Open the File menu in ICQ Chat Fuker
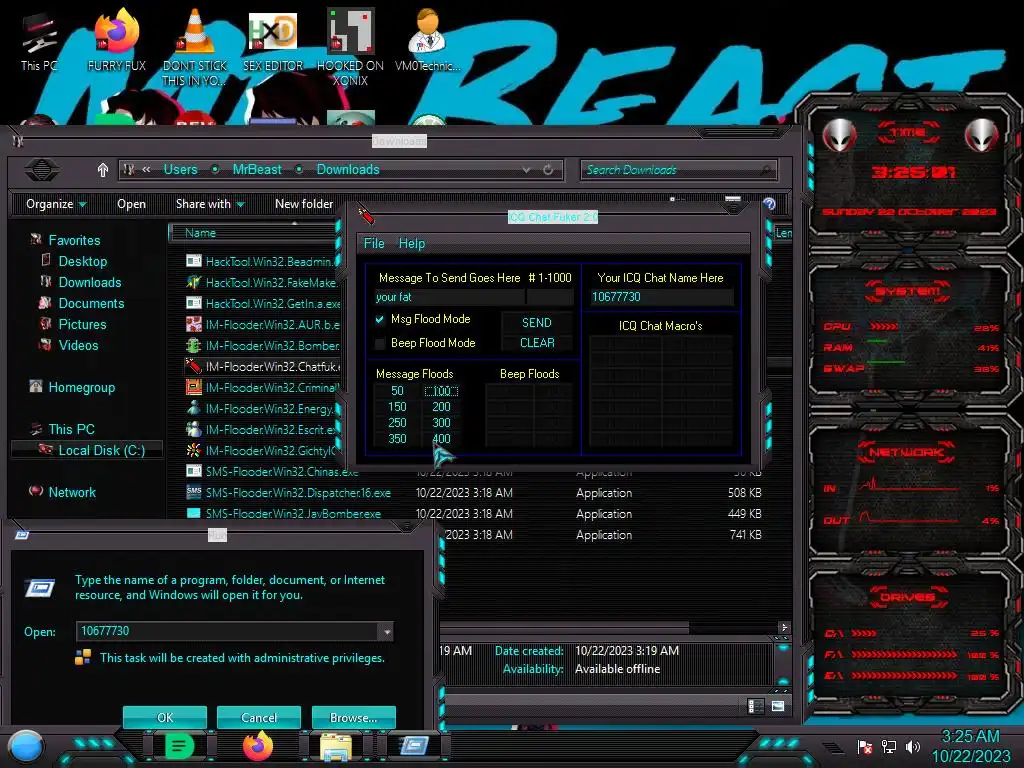This screenshot has width=1024, height=768. click(x=374, y=244)
